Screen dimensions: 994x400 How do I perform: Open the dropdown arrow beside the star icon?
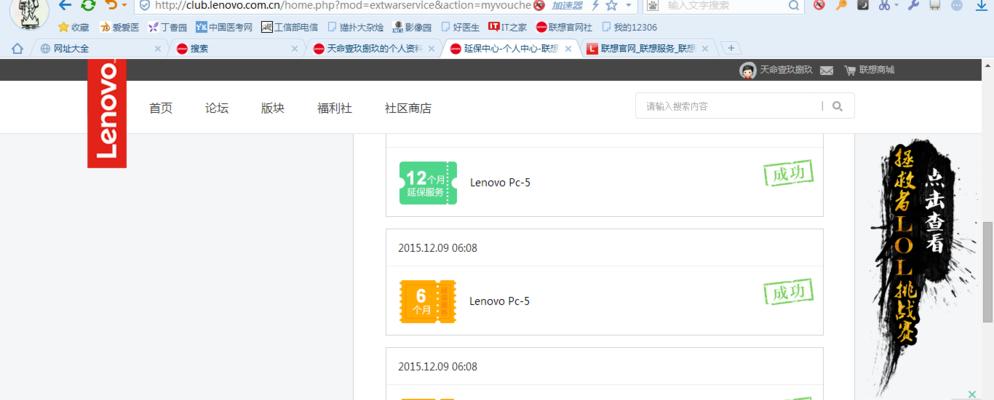click(629, 5)
